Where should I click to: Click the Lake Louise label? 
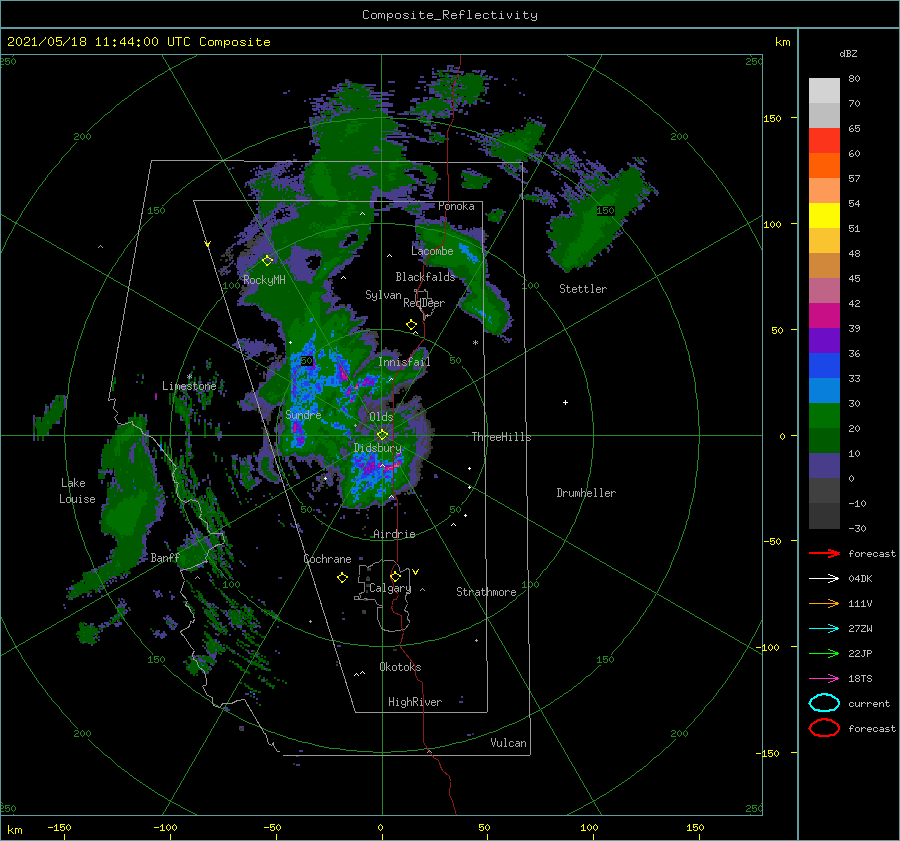[77, 491]
